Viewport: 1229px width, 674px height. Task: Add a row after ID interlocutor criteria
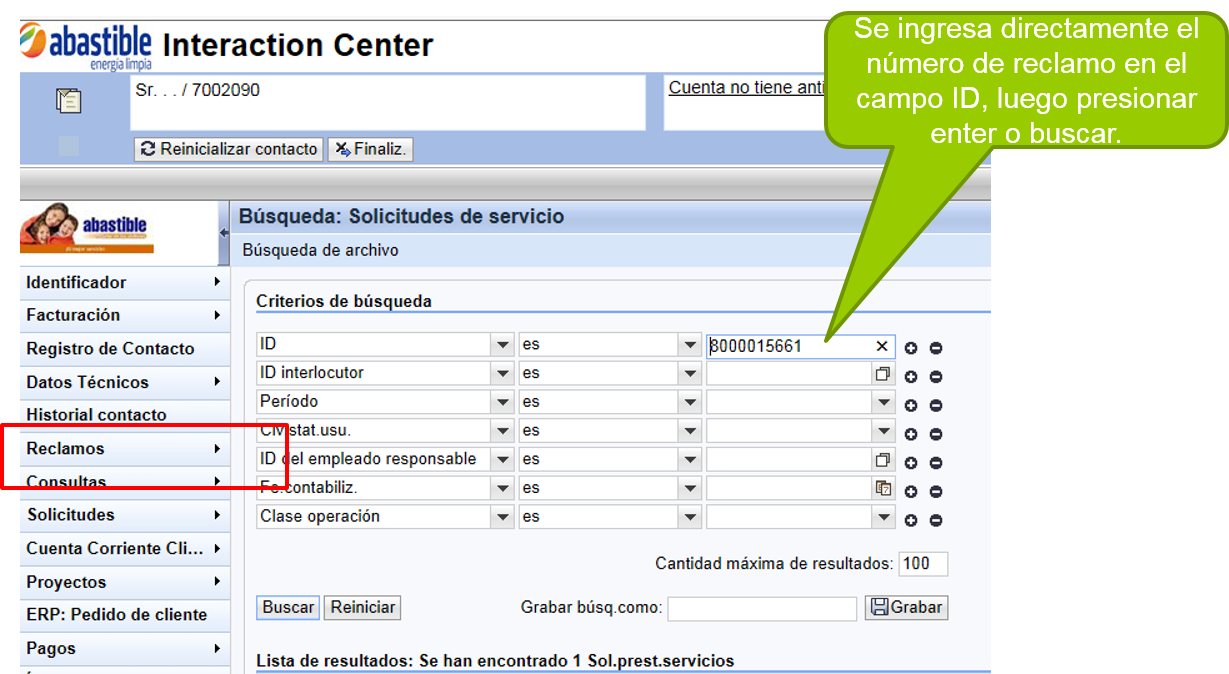(911, 377)
